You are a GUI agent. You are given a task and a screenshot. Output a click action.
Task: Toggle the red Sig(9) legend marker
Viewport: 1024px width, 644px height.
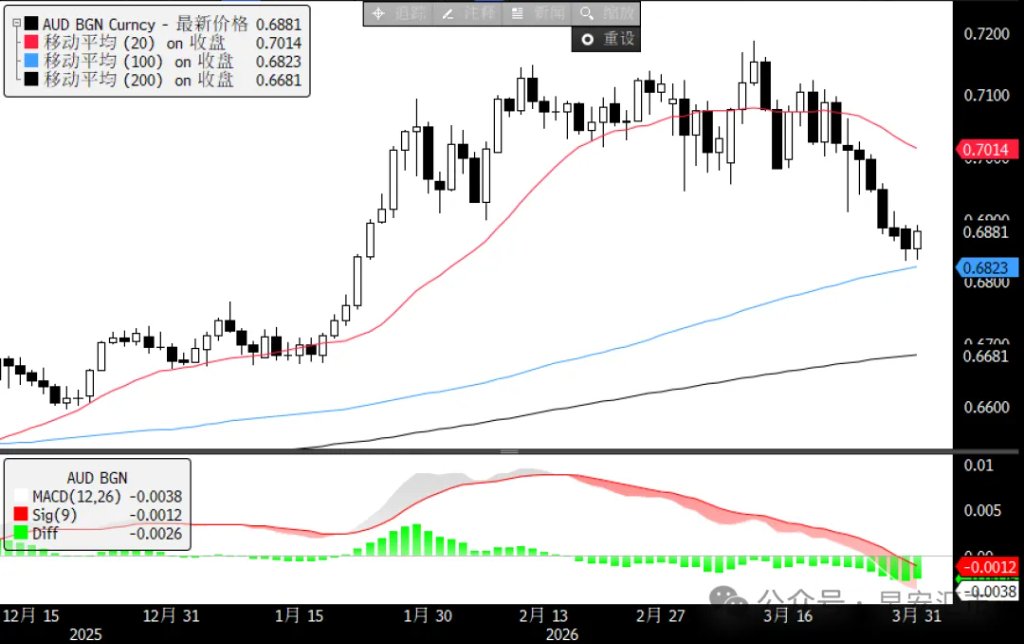(21, 514)
